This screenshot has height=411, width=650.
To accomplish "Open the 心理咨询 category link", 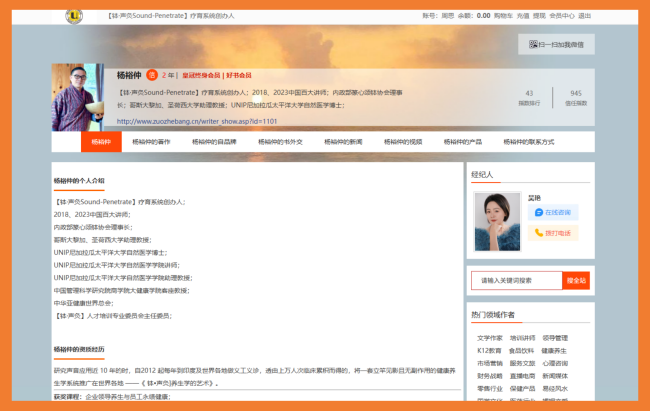I will coord(554,363).
